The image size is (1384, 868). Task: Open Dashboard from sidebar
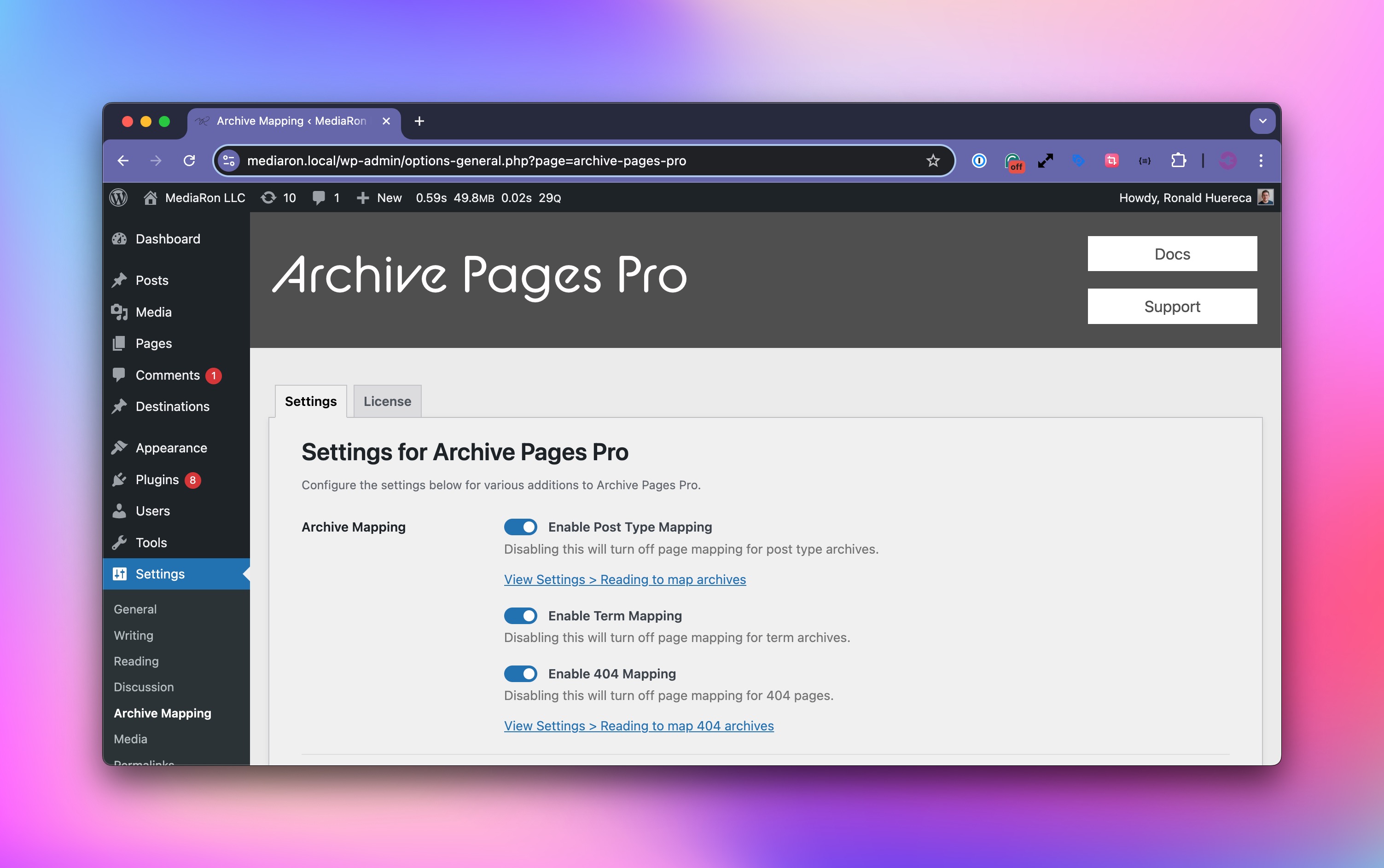[x=167, y=239]
